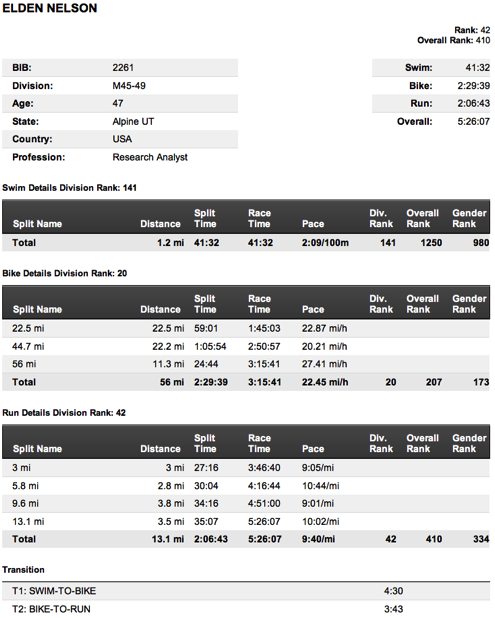Select the BIB number 2261 value
This screenshot has width=495, height=618.
123,68
